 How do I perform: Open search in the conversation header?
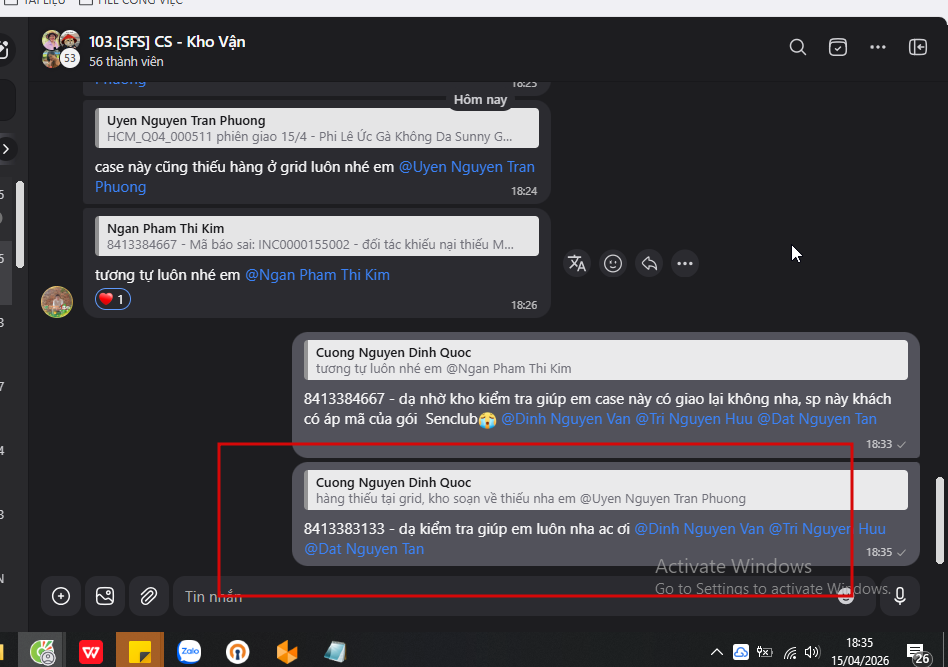pyautogui.click(x=797, y=47)
